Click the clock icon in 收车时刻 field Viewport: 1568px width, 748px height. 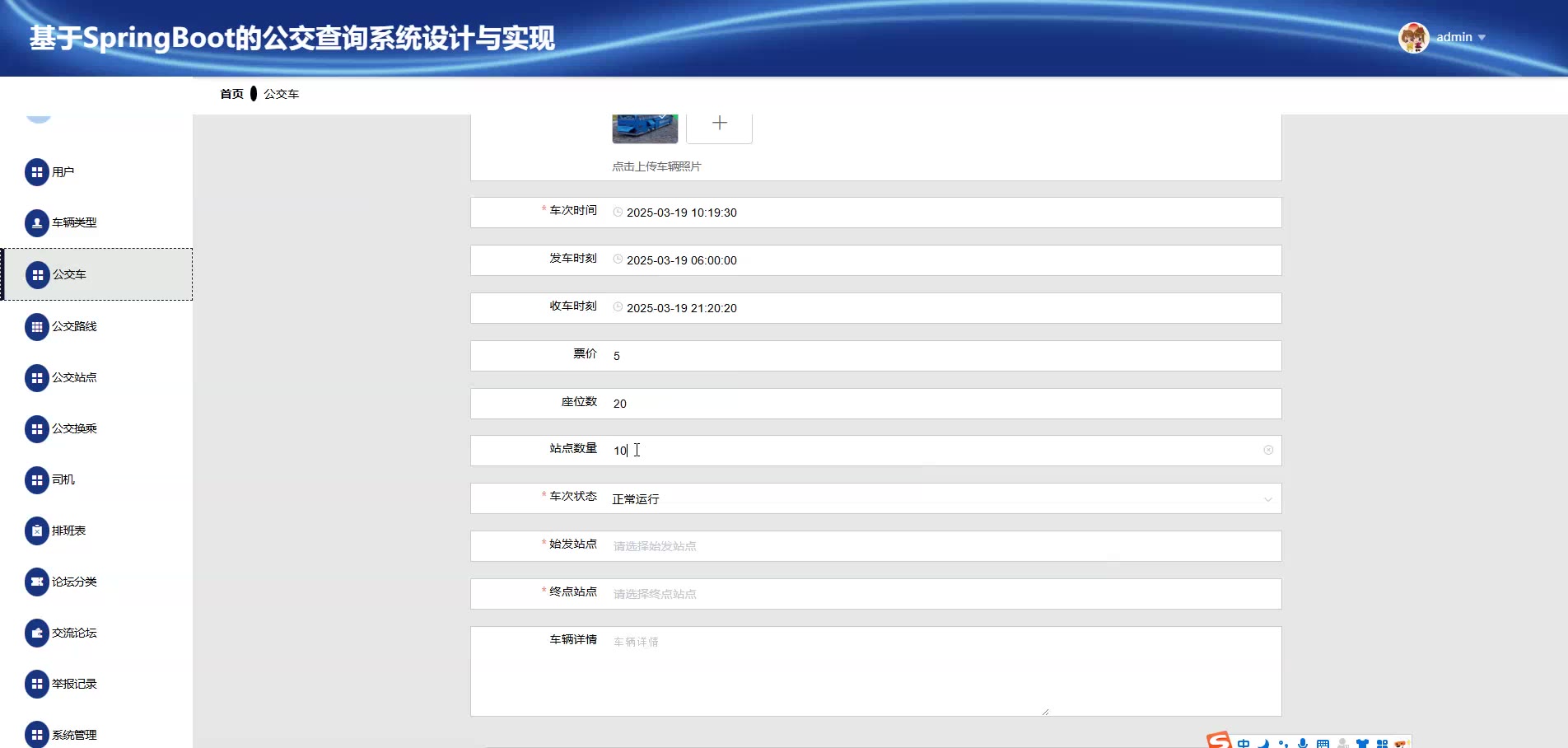click(618, 308)
